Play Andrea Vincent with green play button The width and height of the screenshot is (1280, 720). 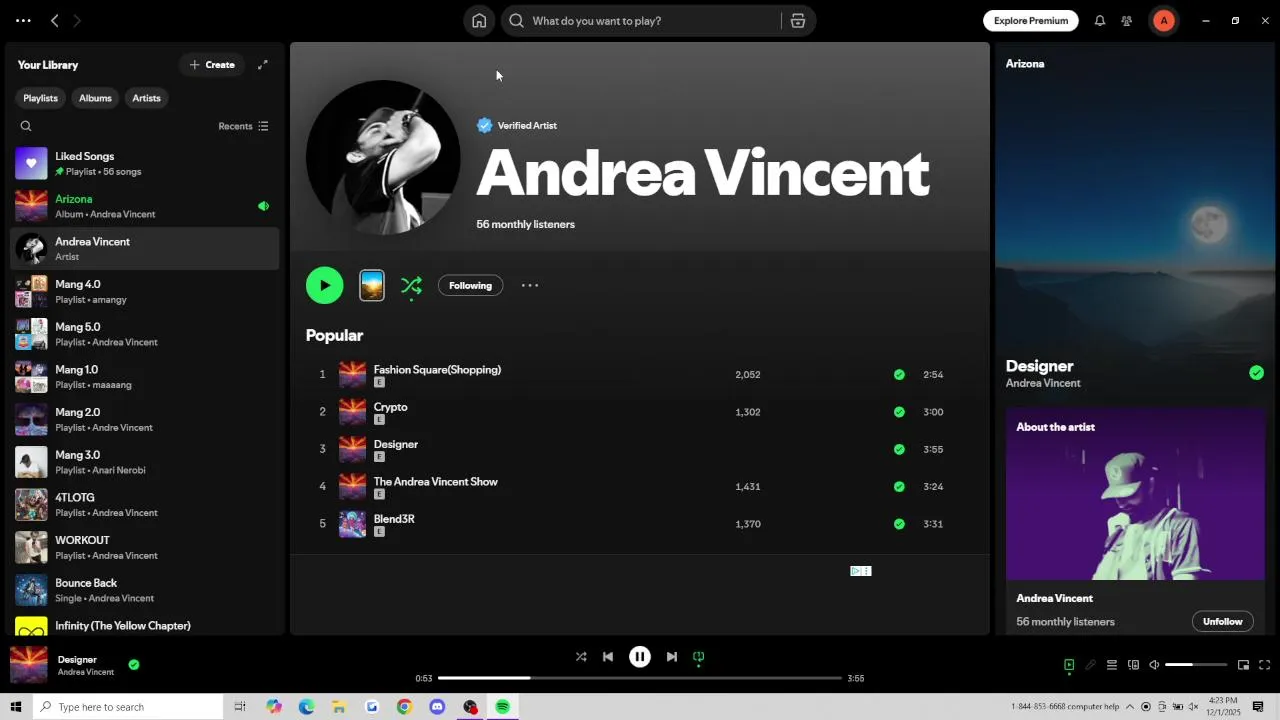325,285
